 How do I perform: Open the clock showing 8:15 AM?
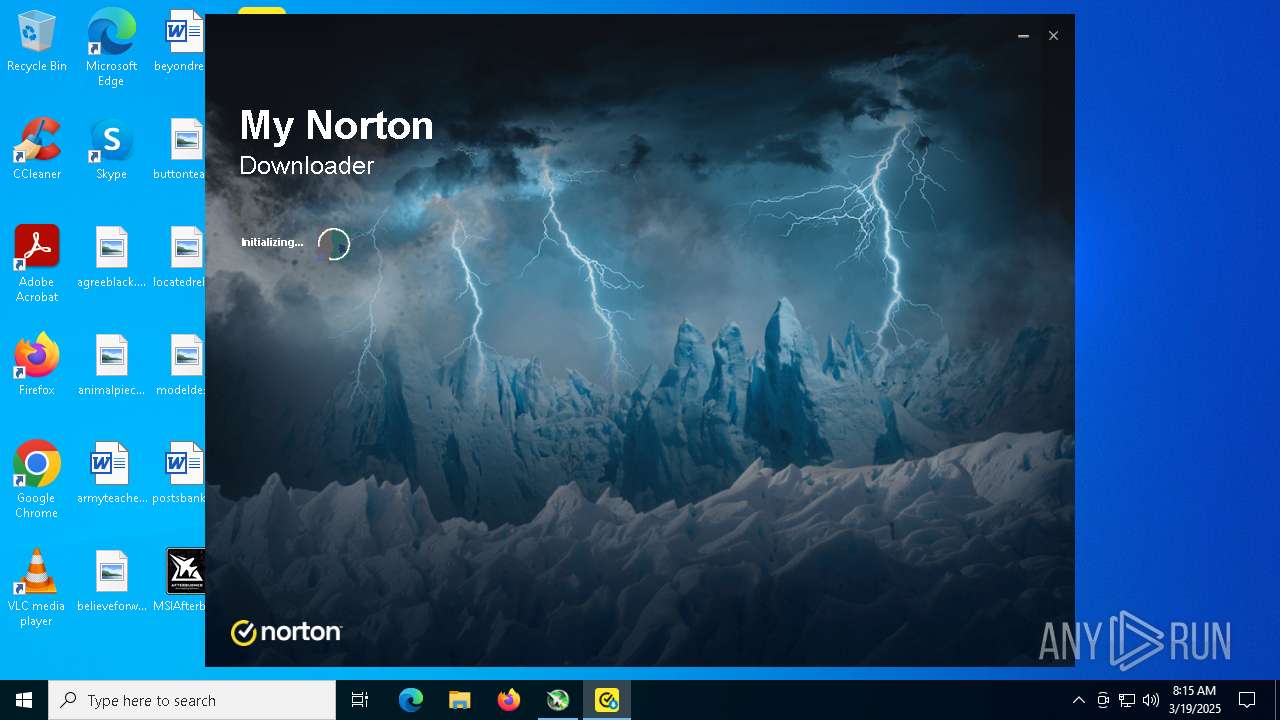[x=1195, y=700]
